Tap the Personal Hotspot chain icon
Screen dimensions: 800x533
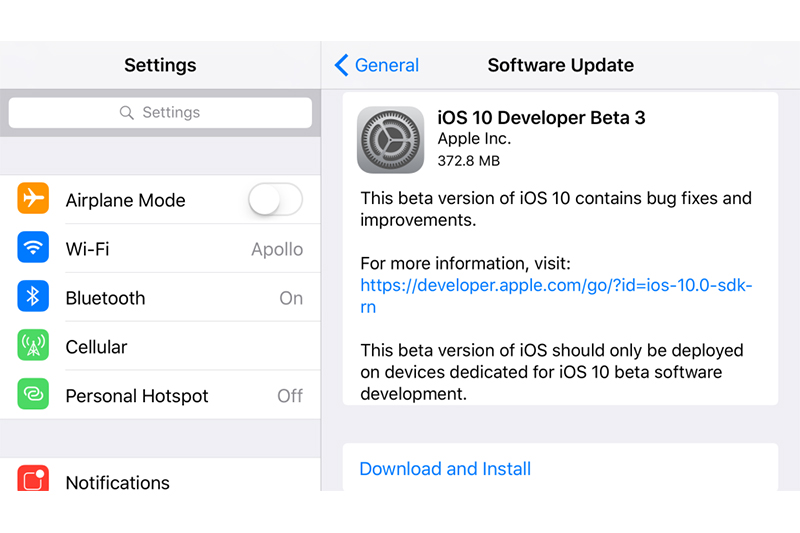click(33, 395)
